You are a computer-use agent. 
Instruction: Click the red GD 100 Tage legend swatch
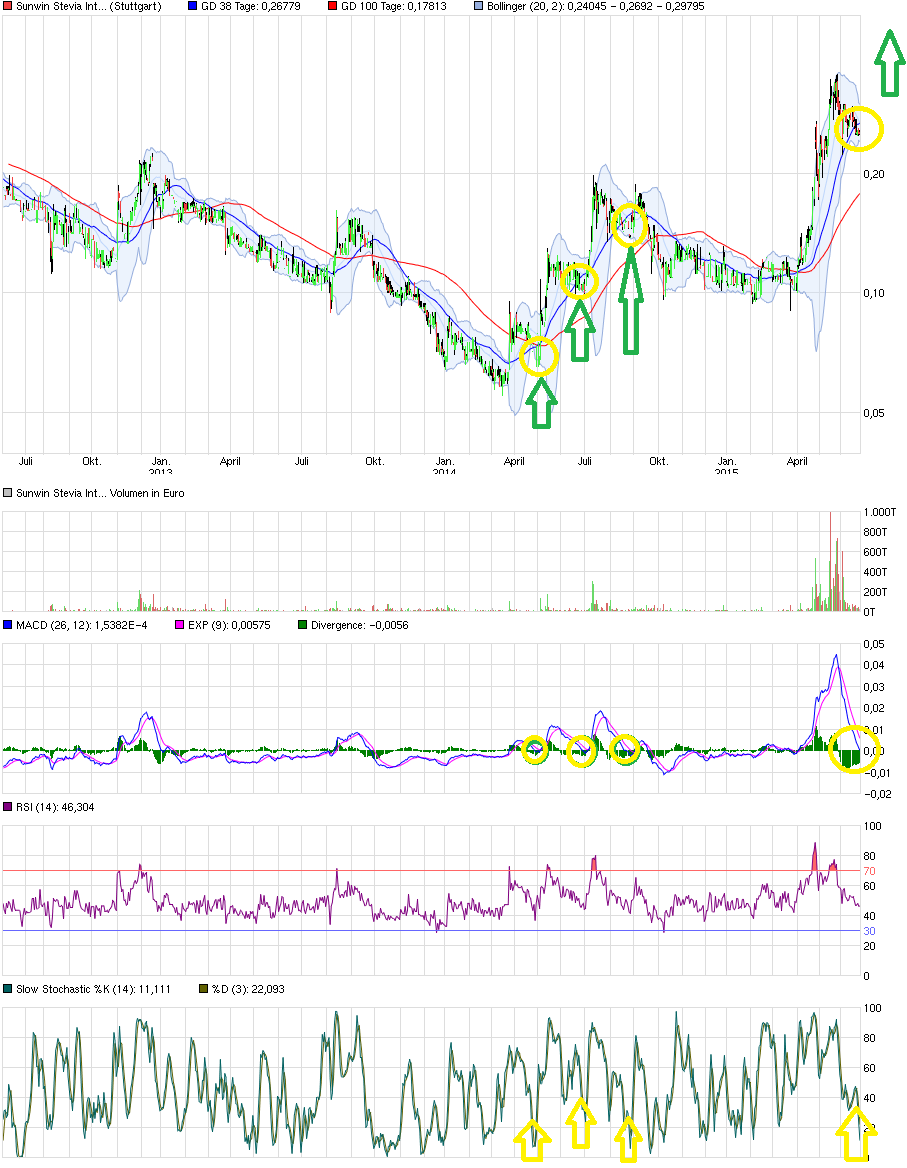332,6
